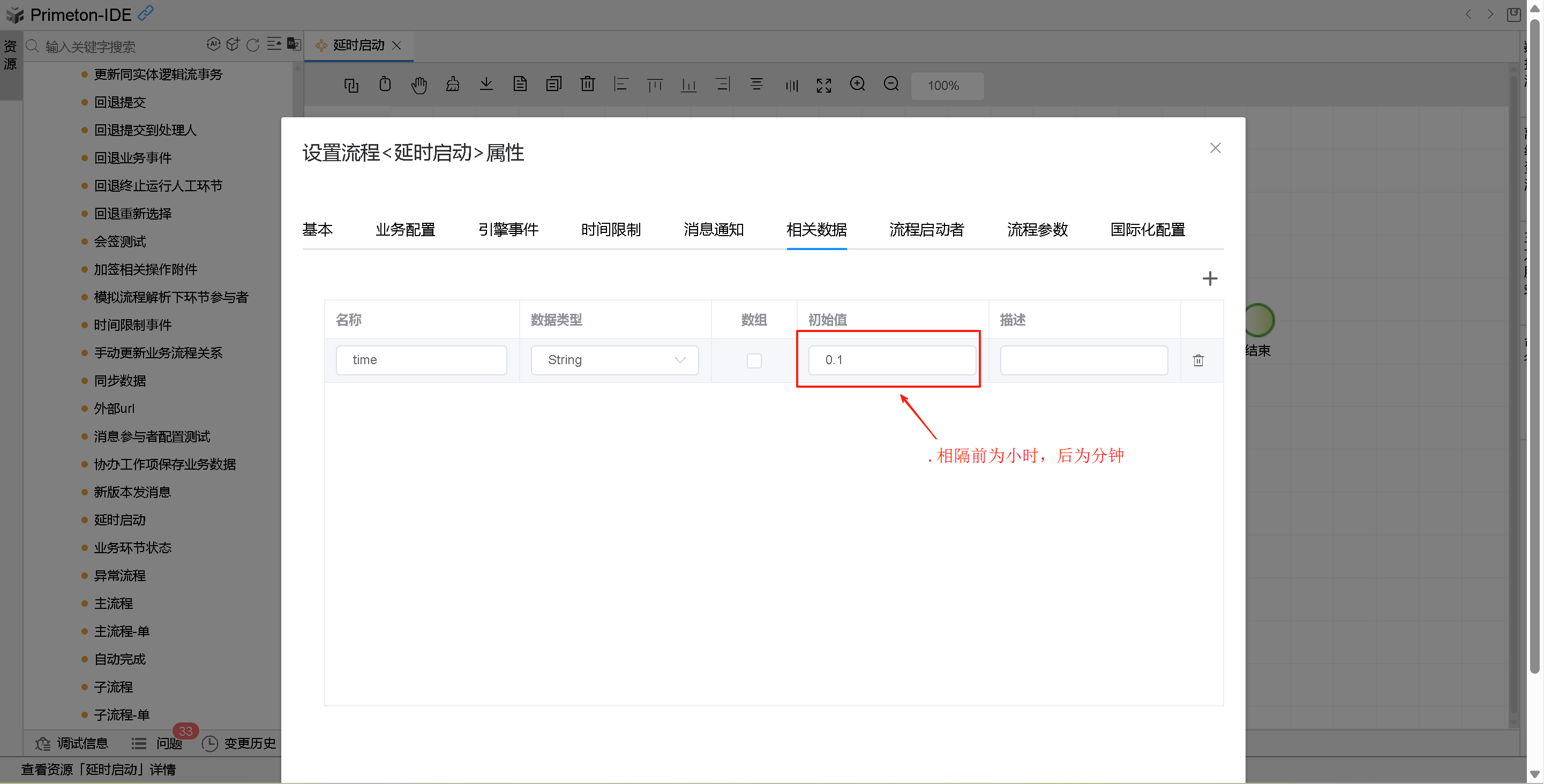Select 延时启动 in the resource tree
Screen dimensions: 1544x784
120,520
